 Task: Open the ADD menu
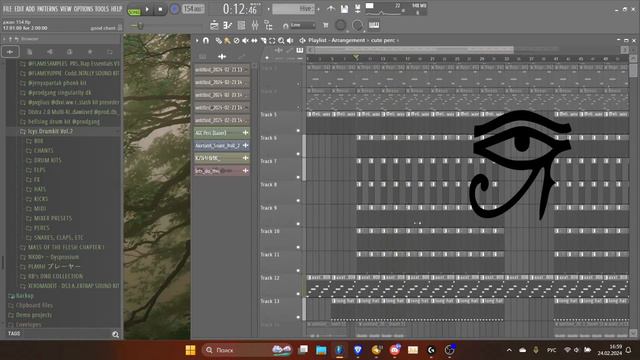pos(30,9)
